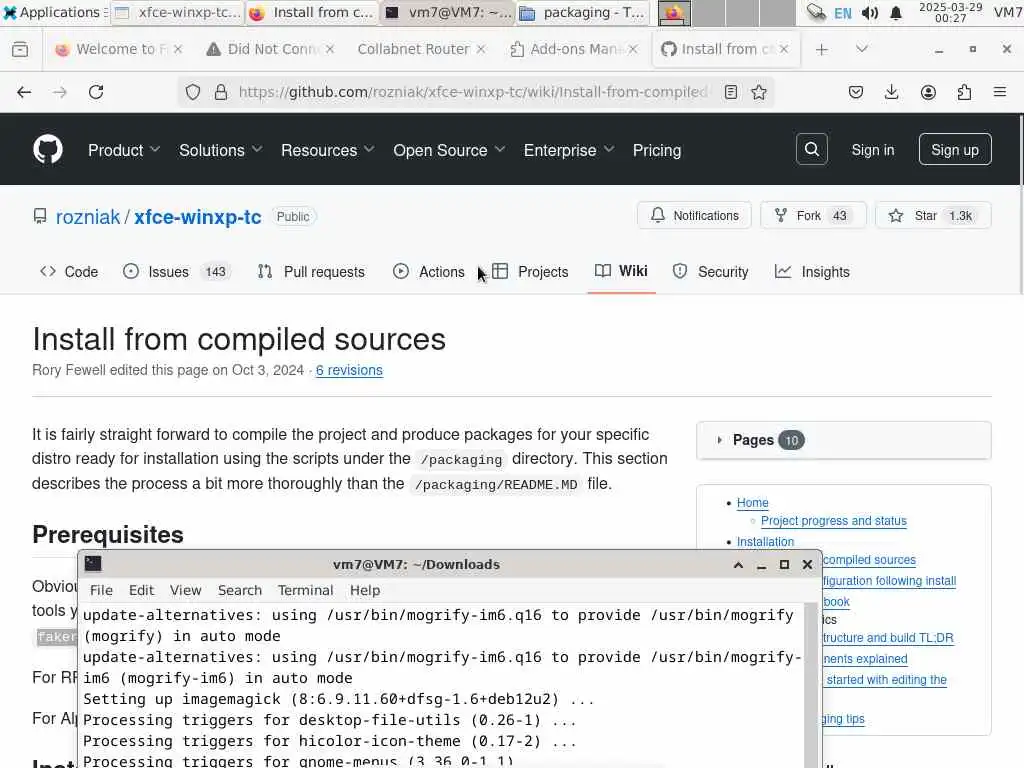Open the repository Code tab

(x=69, y=272)
